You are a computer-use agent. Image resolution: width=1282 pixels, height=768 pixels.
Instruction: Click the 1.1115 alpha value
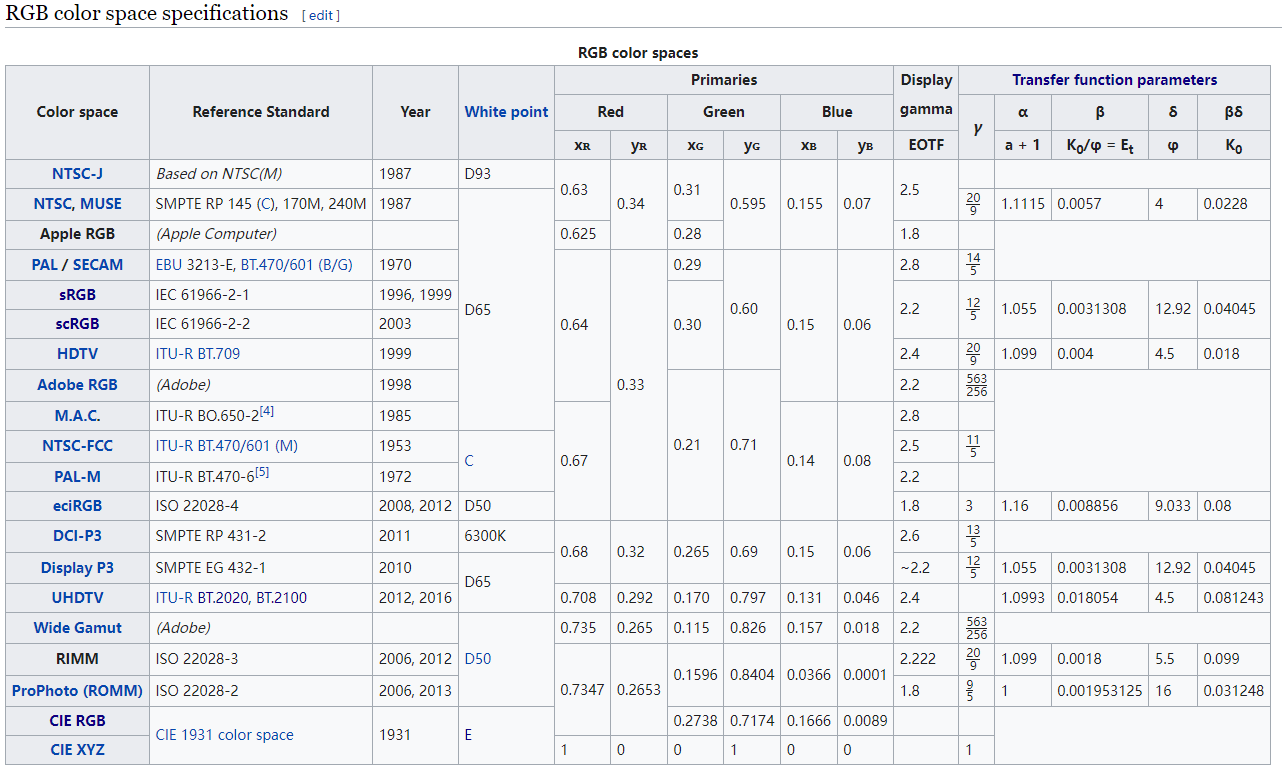click(x=1022, y=203)
